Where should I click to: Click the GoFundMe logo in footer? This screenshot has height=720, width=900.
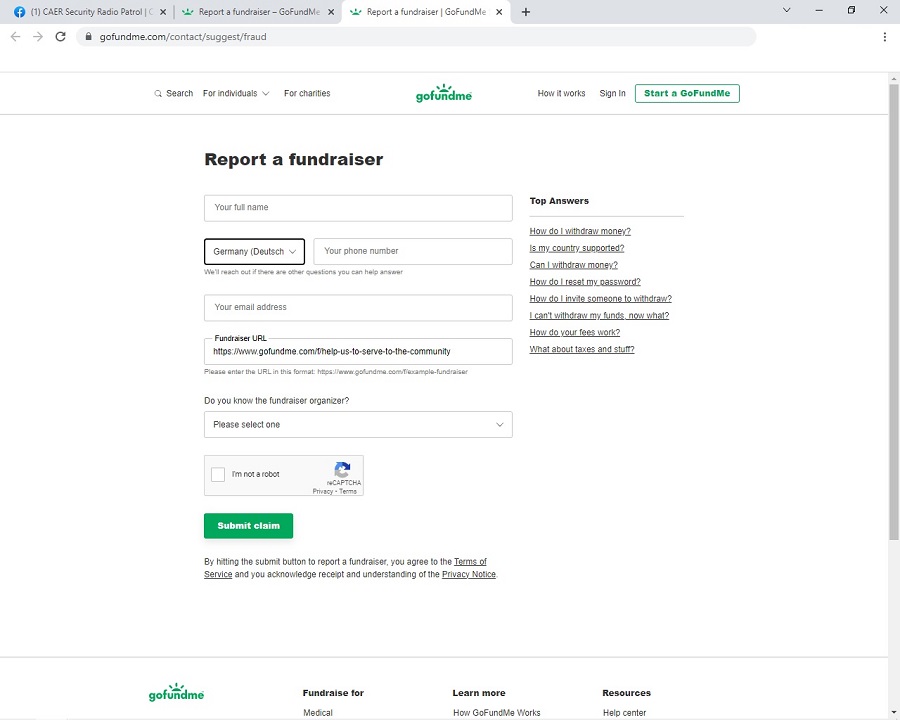176,692
